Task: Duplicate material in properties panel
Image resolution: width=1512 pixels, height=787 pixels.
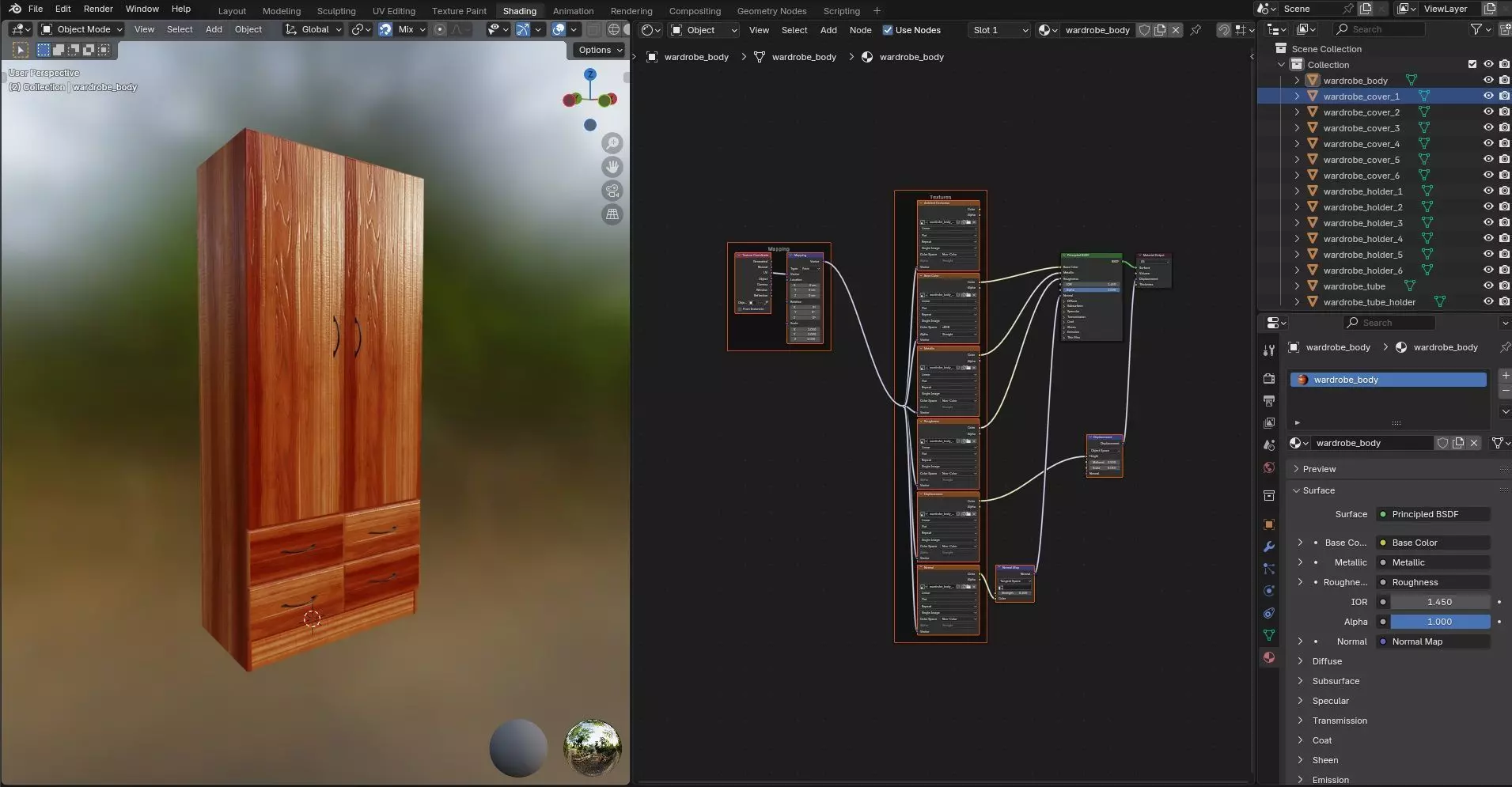Action: [x=1458, y=443]
